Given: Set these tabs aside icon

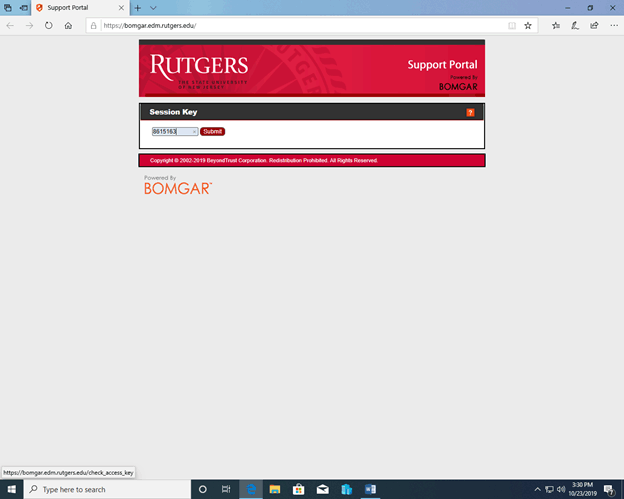Looking at the screenshot, I should coord(23,8).
